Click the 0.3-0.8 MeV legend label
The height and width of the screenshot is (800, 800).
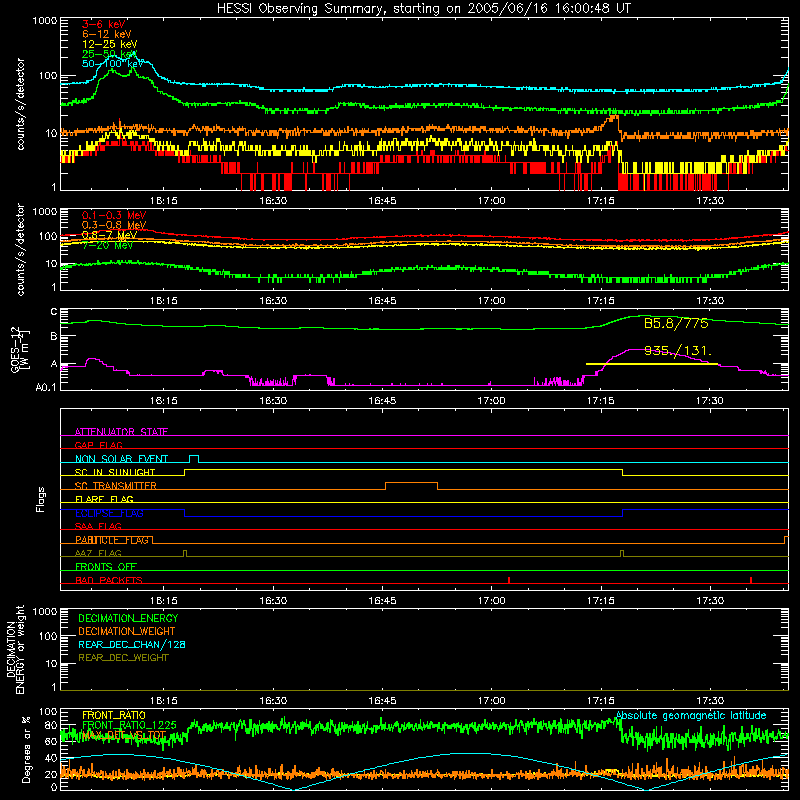click(x=114, y=225)
